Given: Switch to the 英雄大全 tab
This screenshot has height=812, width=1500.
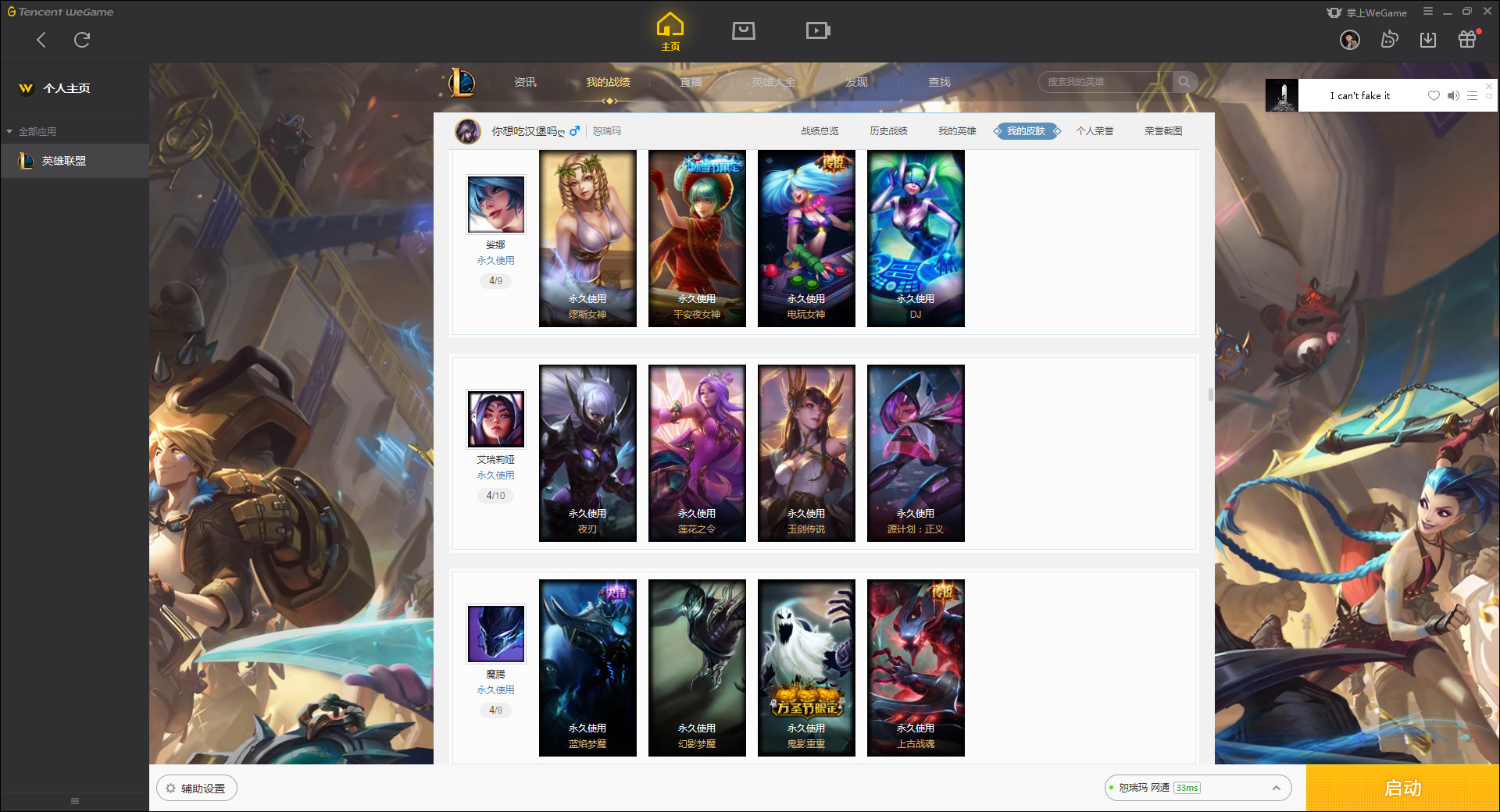Looking at the screenshot, I should click(773, 82).
